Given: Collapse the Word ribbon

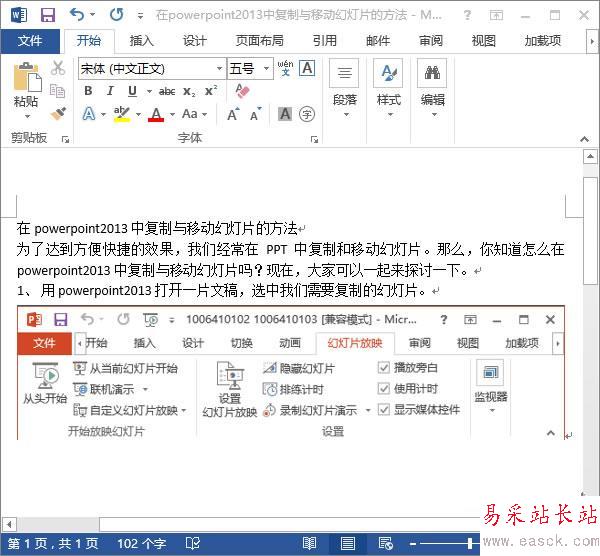Looking at the screenshot, I should point(584,139).
